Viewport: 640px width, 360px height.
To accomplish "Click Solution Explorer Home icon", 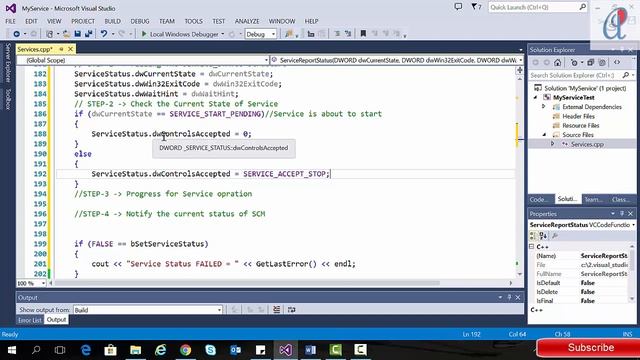I will pos(558,62).
